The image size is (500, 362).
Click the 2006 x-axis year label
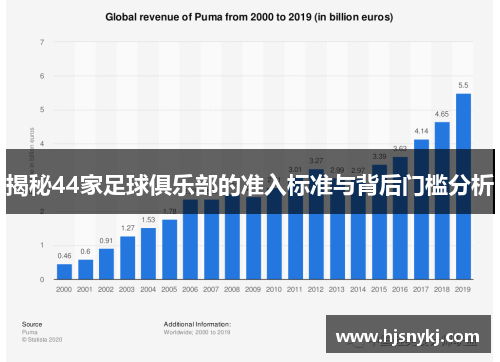coord(190,289)
